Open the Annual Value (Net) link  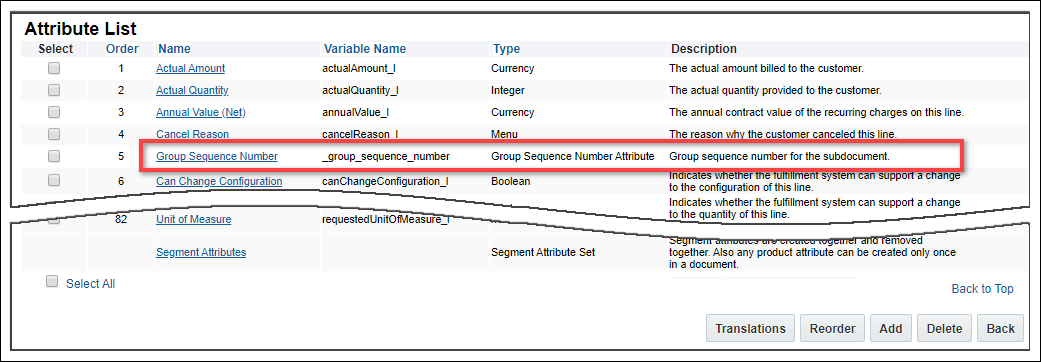click(201, 112)
